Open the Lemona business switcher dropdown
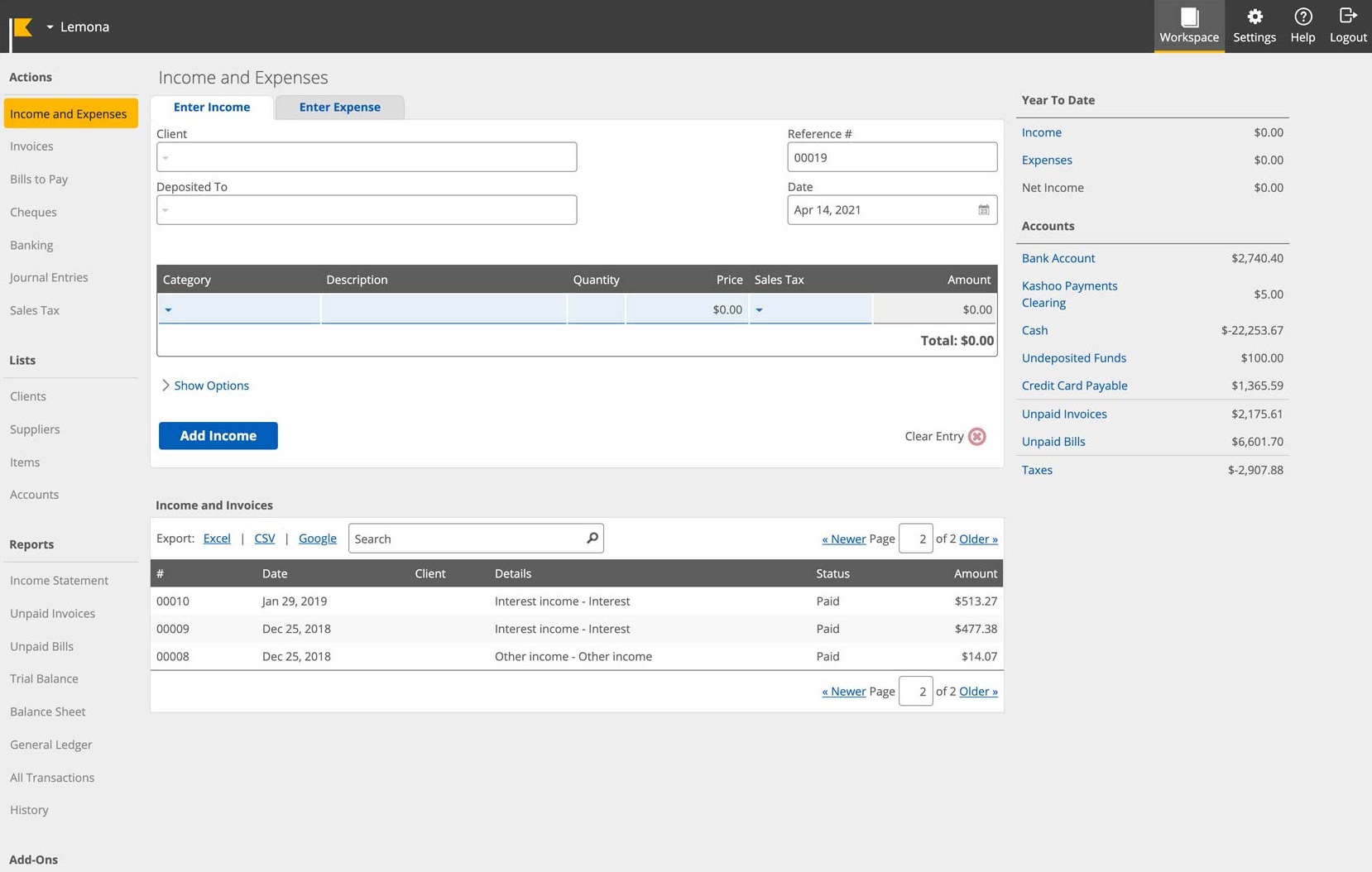The image size is (1372, 872). tap(78, 26)
